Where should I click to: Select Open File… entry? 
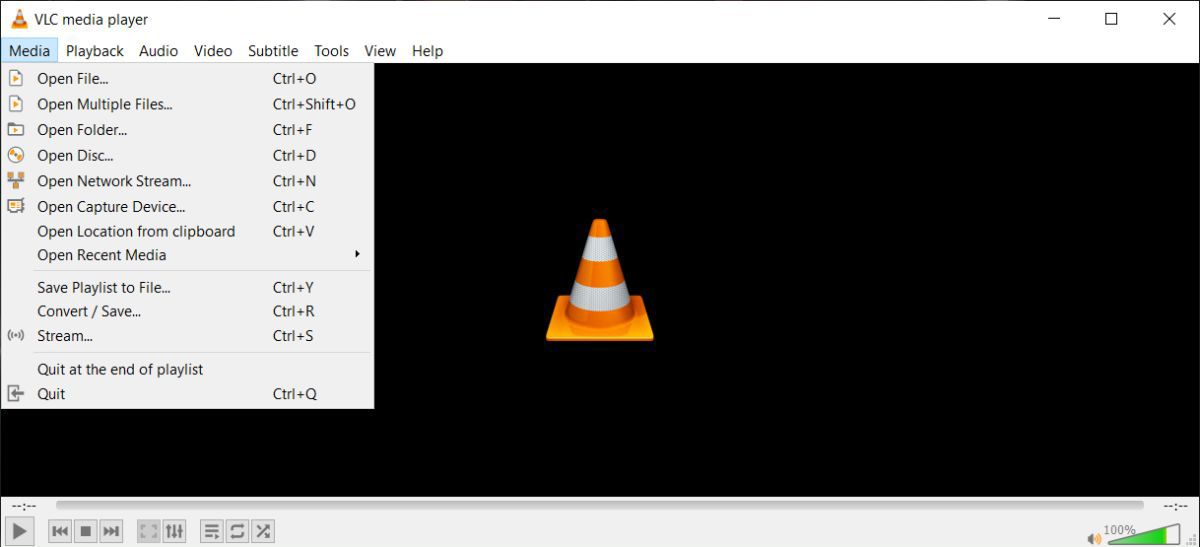[x=187, y=78]
